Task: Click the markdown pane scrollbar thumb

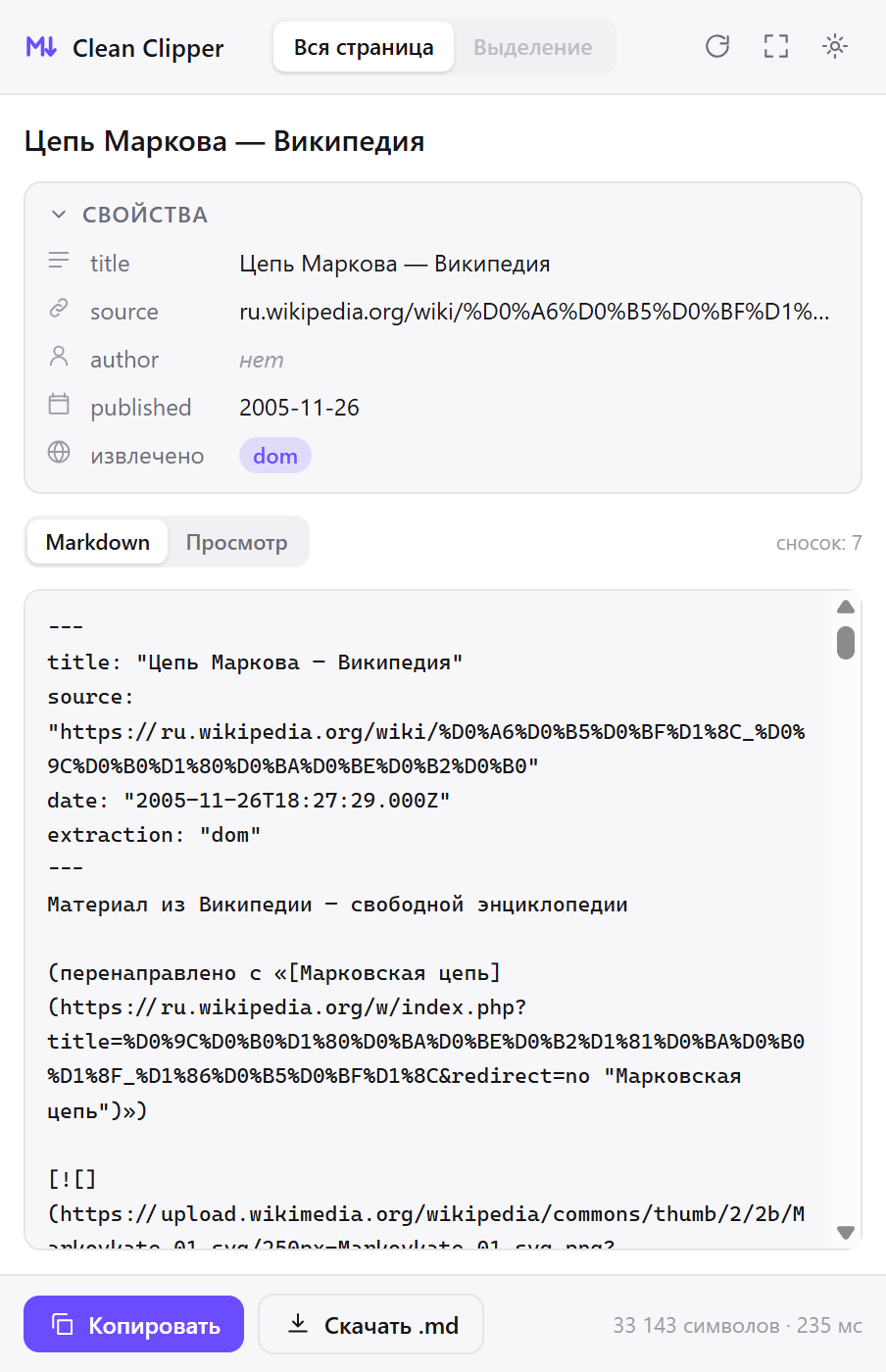Action: 846,643
